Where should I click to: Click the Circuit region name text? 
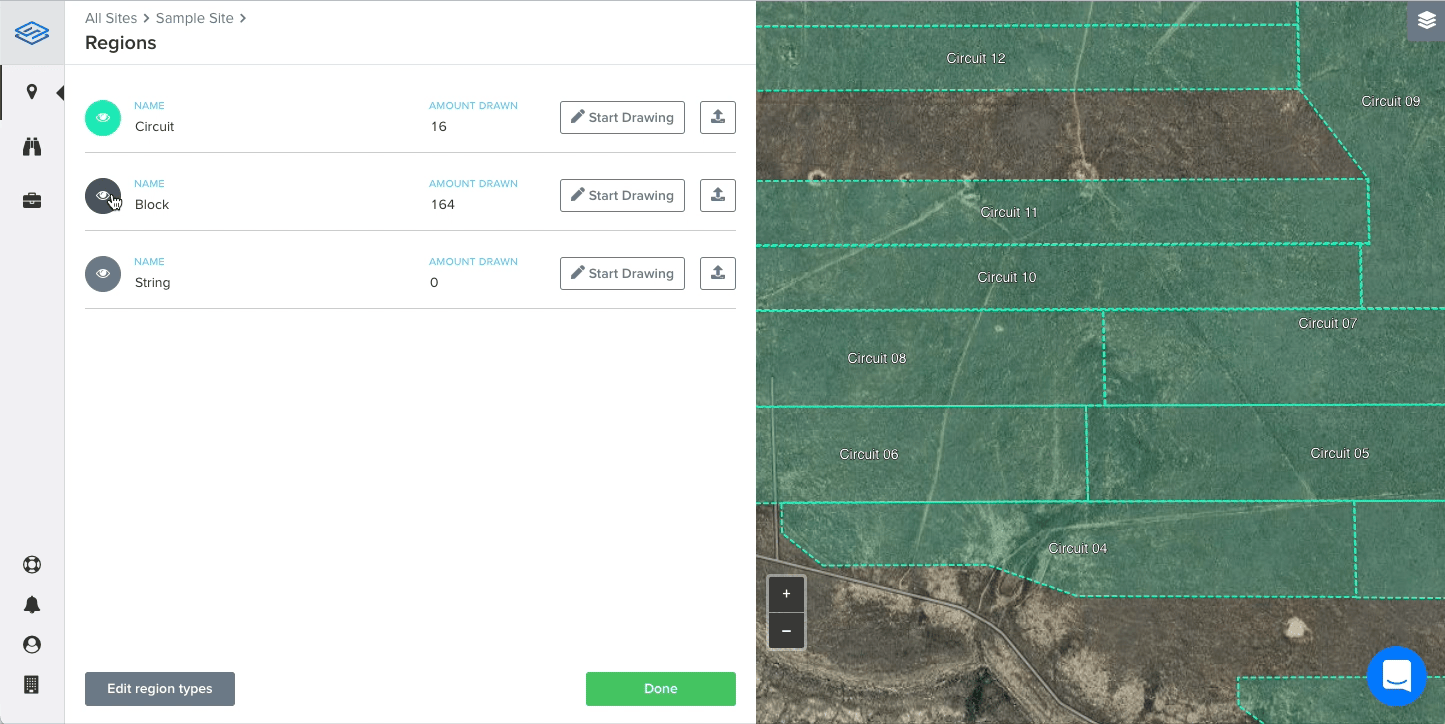pos(155,127)
